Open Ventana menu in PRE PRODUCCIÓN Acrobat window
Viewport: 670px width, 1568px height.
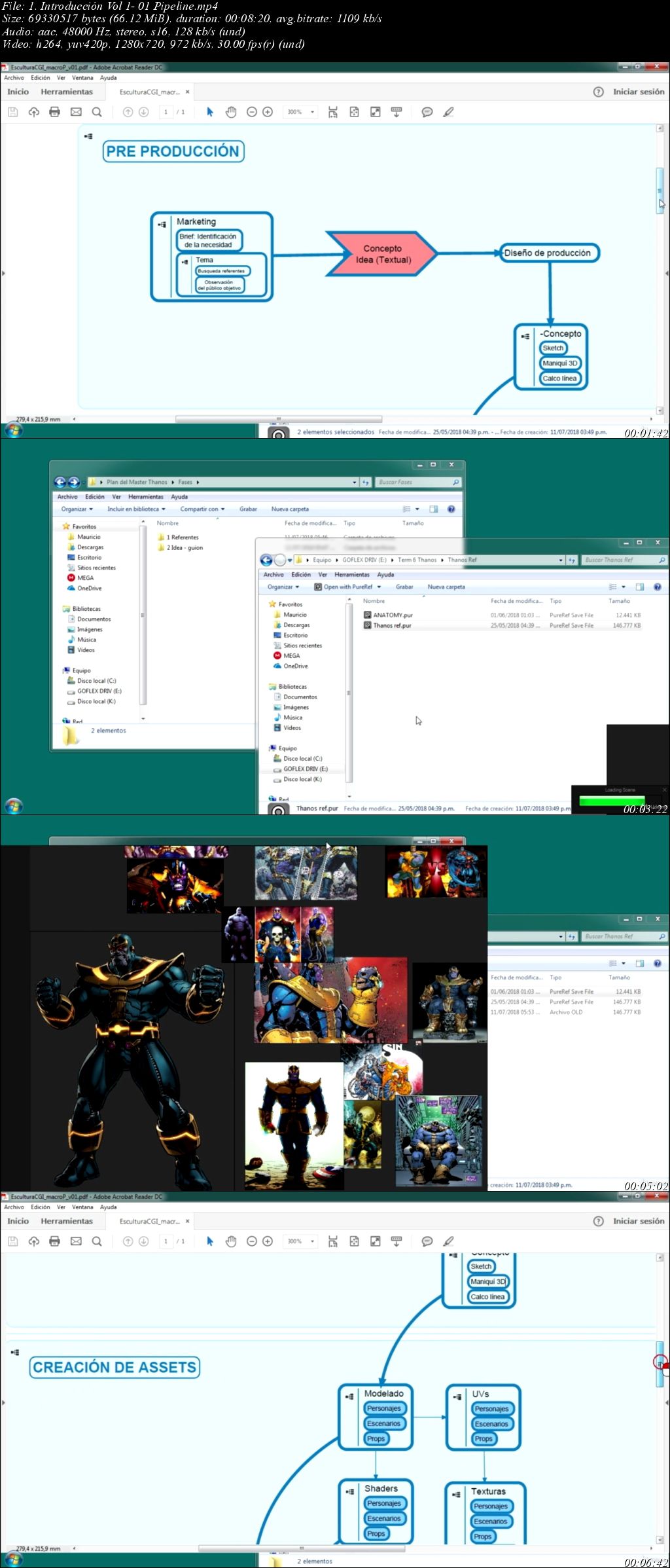[82, 77]
